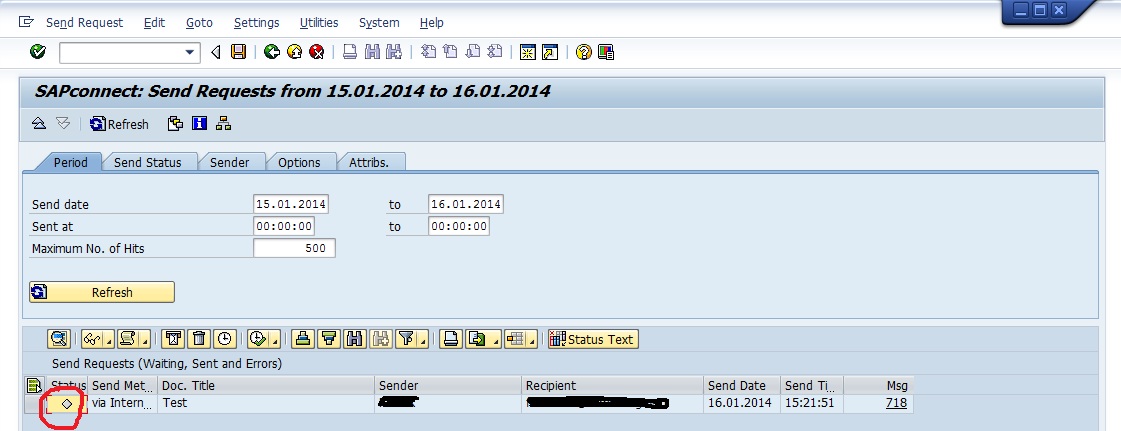The image size is (1121, 431).
Task: Click the Send date to field 16.01.2014
Action: pos(466,204)
